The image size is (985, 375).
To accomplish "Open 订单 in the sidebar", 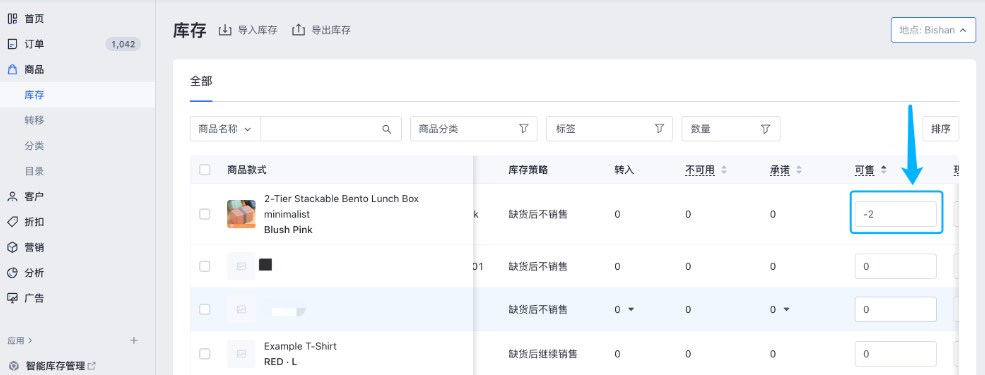I will pyautogui.click(x=34, y=44).
